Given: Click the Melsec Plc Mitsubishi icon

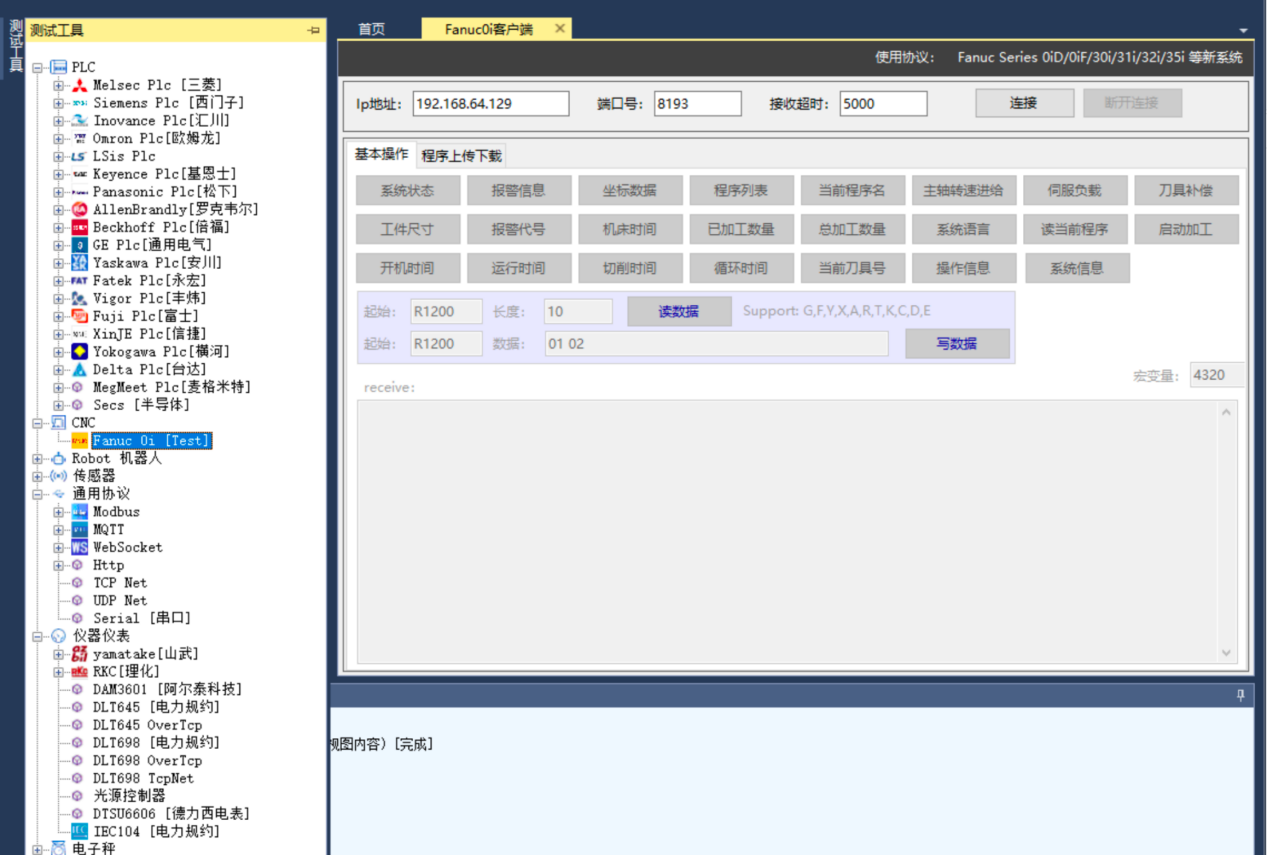Looking at the screenshot, I should click(x=79, y=85).
